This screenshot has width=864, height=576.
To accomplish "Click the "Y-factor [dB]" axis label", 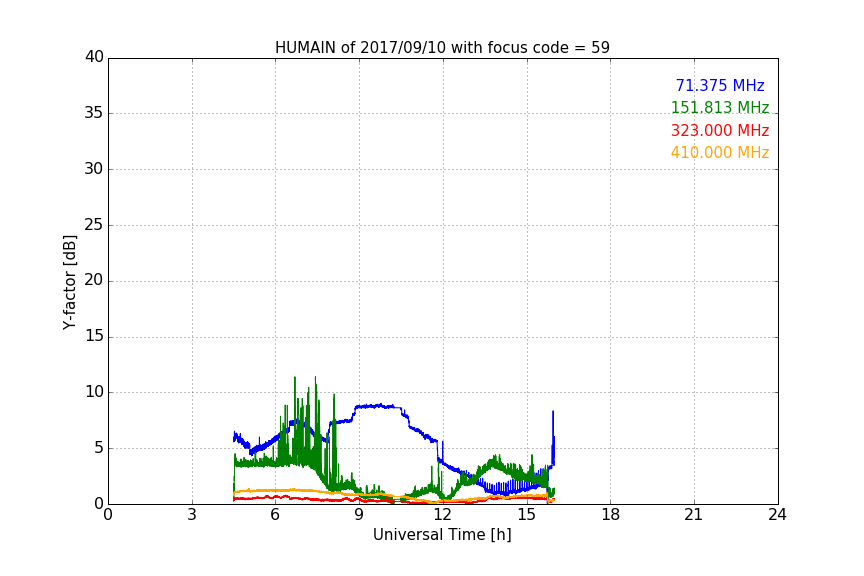I will coord(69,282).
